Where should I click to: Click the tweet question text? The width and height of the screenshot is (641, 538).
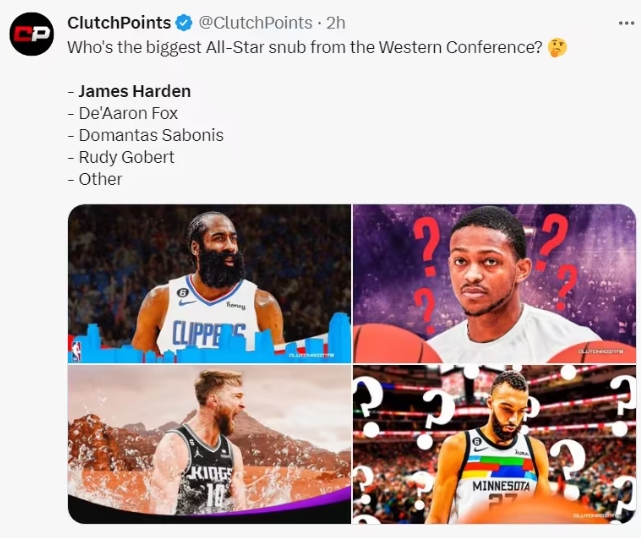point(305,47)
